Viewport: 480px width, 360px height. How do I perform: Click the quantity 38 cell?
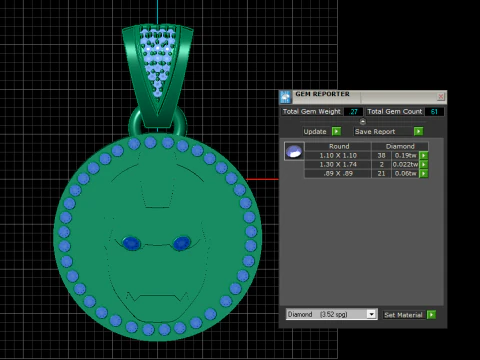point(381,155)
